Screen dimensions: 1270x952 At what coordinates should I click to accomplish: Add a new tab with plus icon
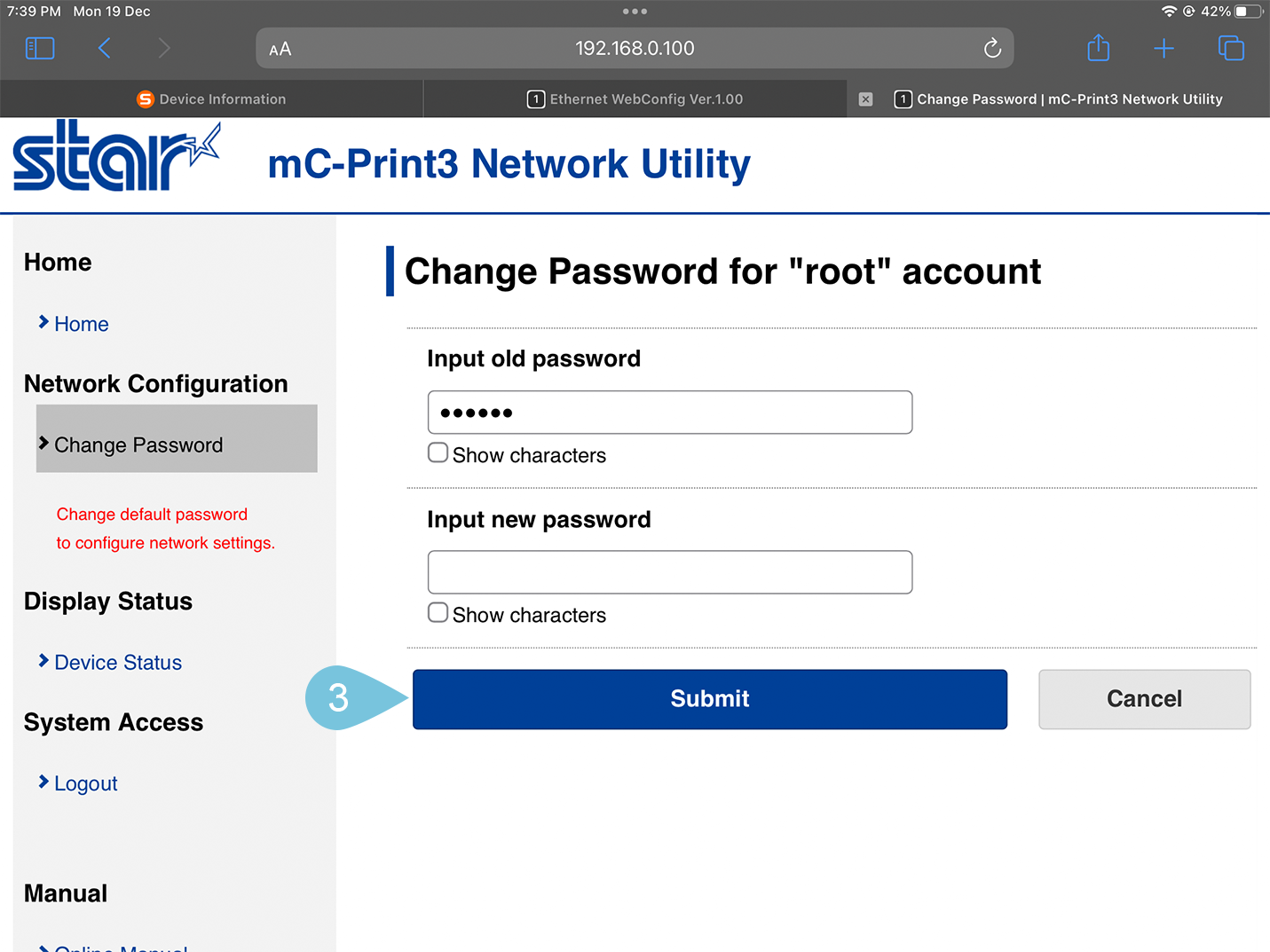point(1164,48)
